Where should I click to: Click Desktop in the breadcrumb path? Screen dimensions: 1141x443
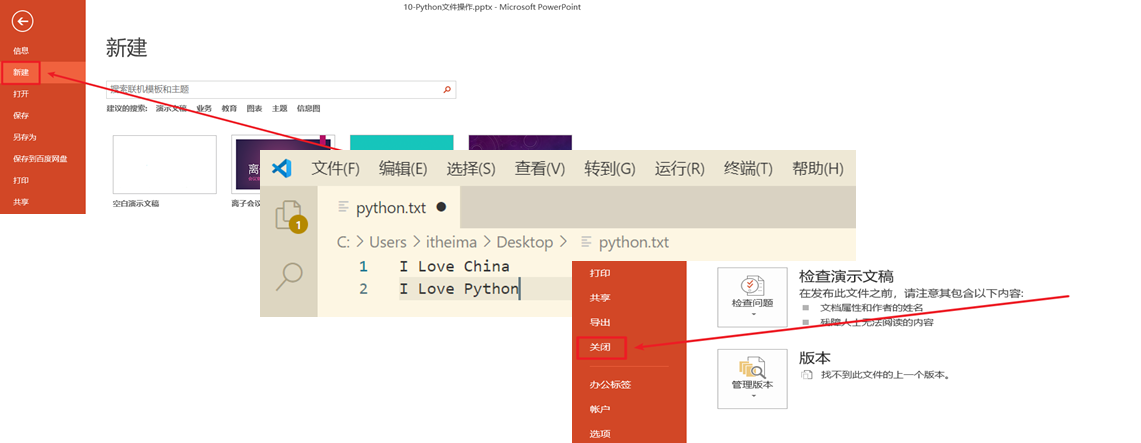pos(524,242)
